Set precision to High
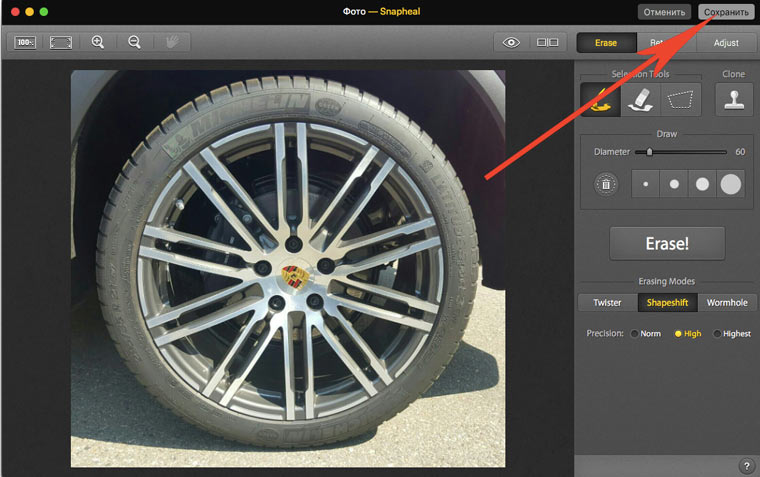Image resolution: width=760 pixels, height=477 pixels. 688,334
